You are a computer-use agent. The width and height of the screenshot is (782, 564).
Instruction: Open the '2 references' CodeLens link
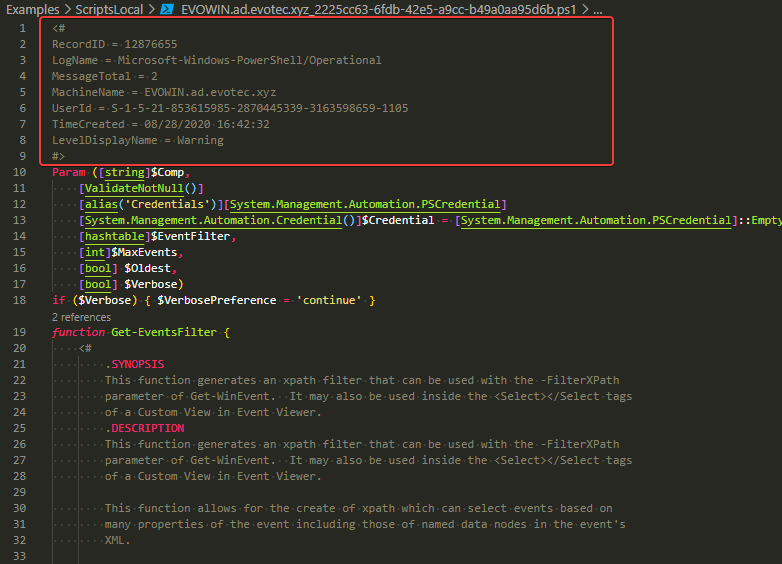[x=81, y=317]
